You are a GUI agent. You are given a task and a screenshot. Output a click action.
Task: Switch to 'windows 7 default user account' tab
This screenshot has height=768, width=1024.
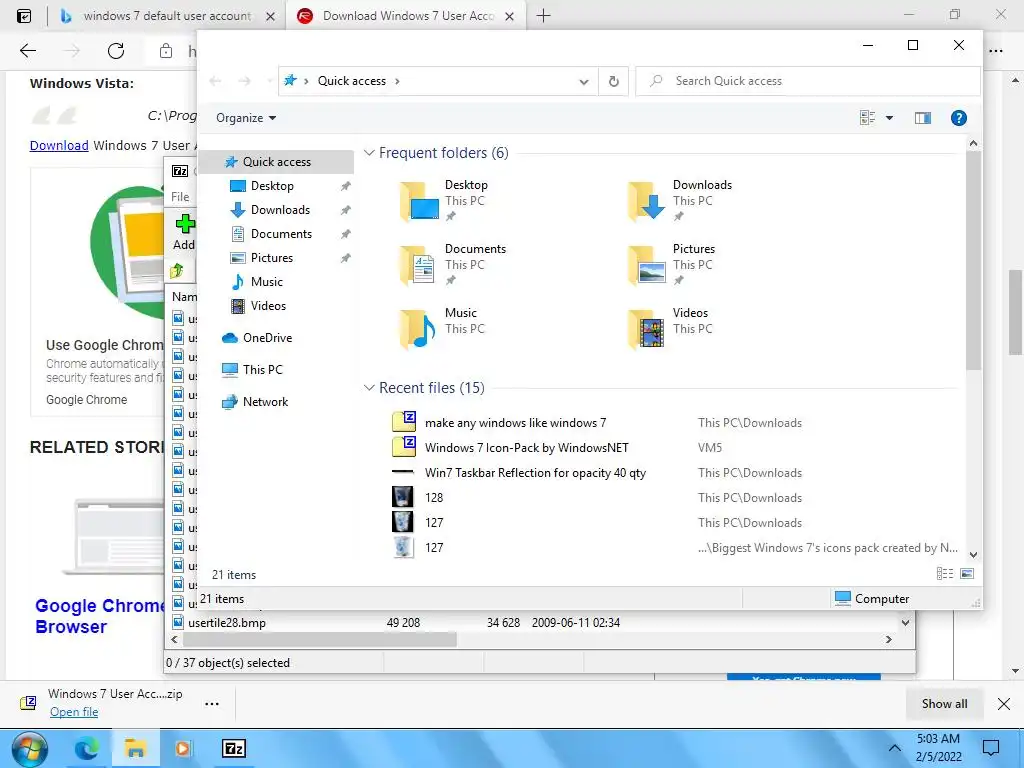(167, 16)
